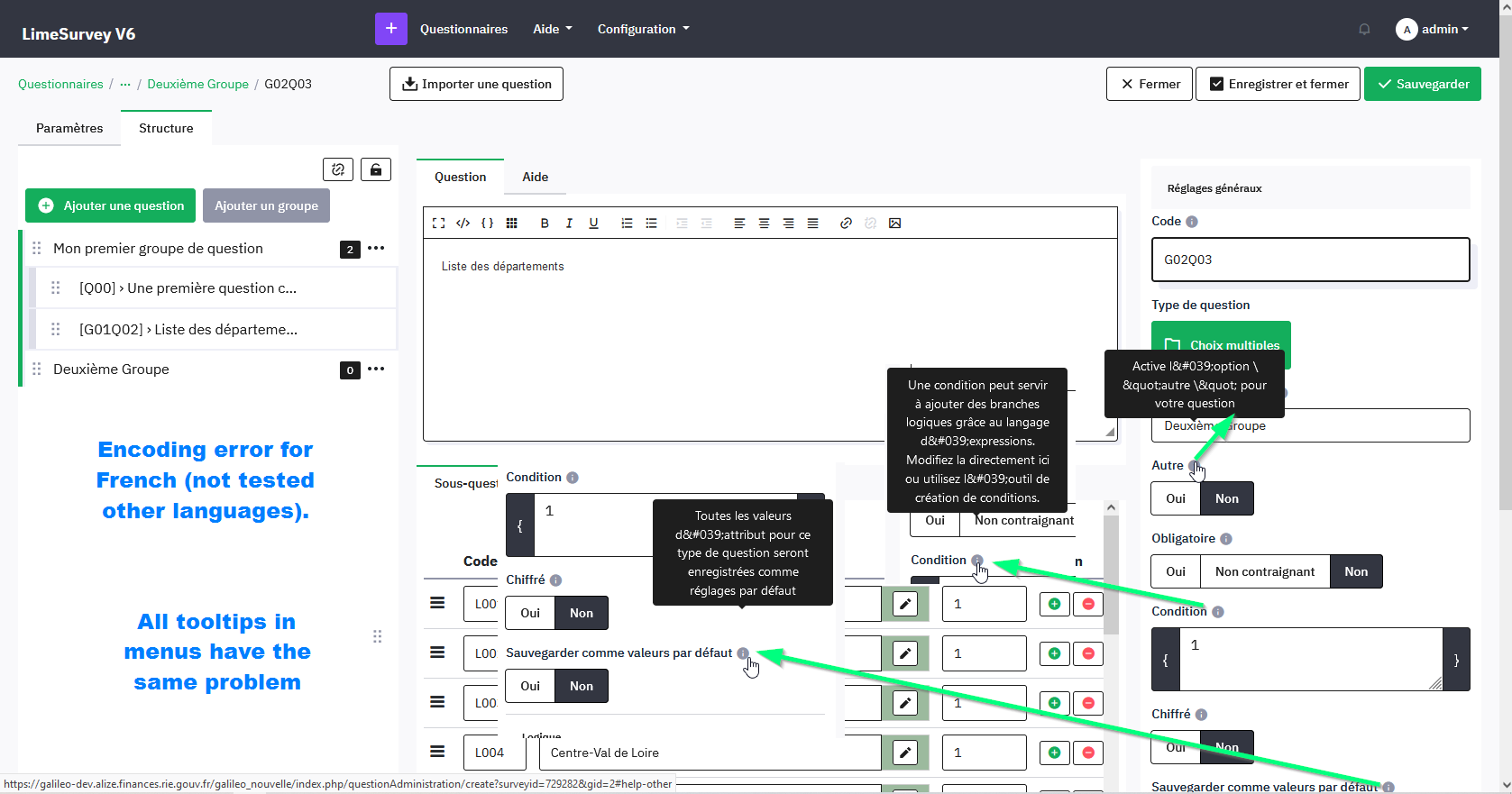Click the lock icon above question list

376,169
